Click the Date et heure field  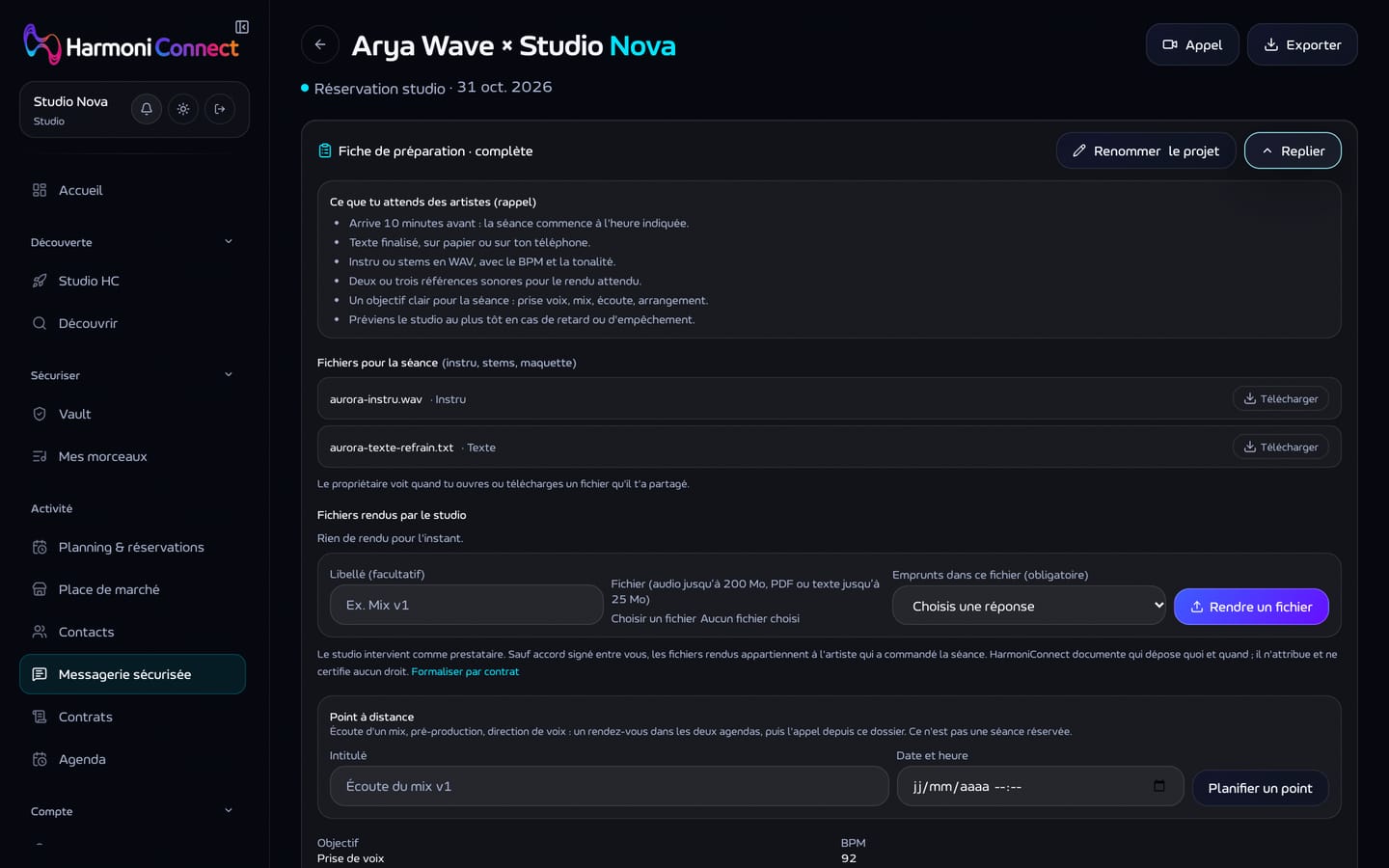(x=1040, y=786)
